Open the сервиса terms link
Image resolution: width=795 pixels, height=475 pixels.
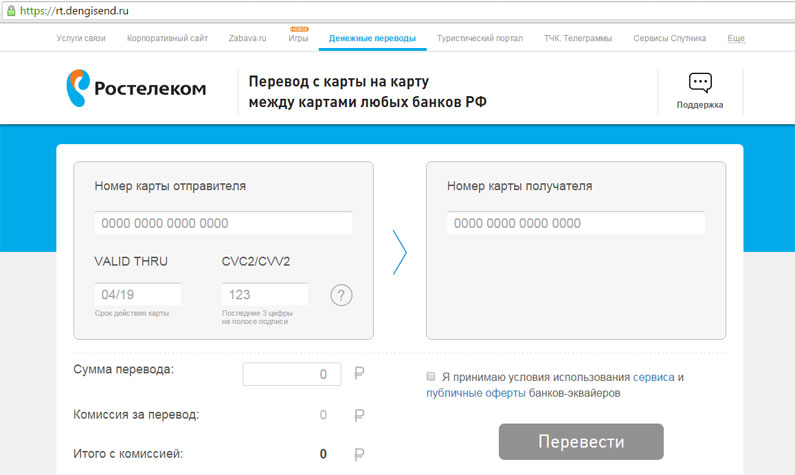[x=654, y=377]
